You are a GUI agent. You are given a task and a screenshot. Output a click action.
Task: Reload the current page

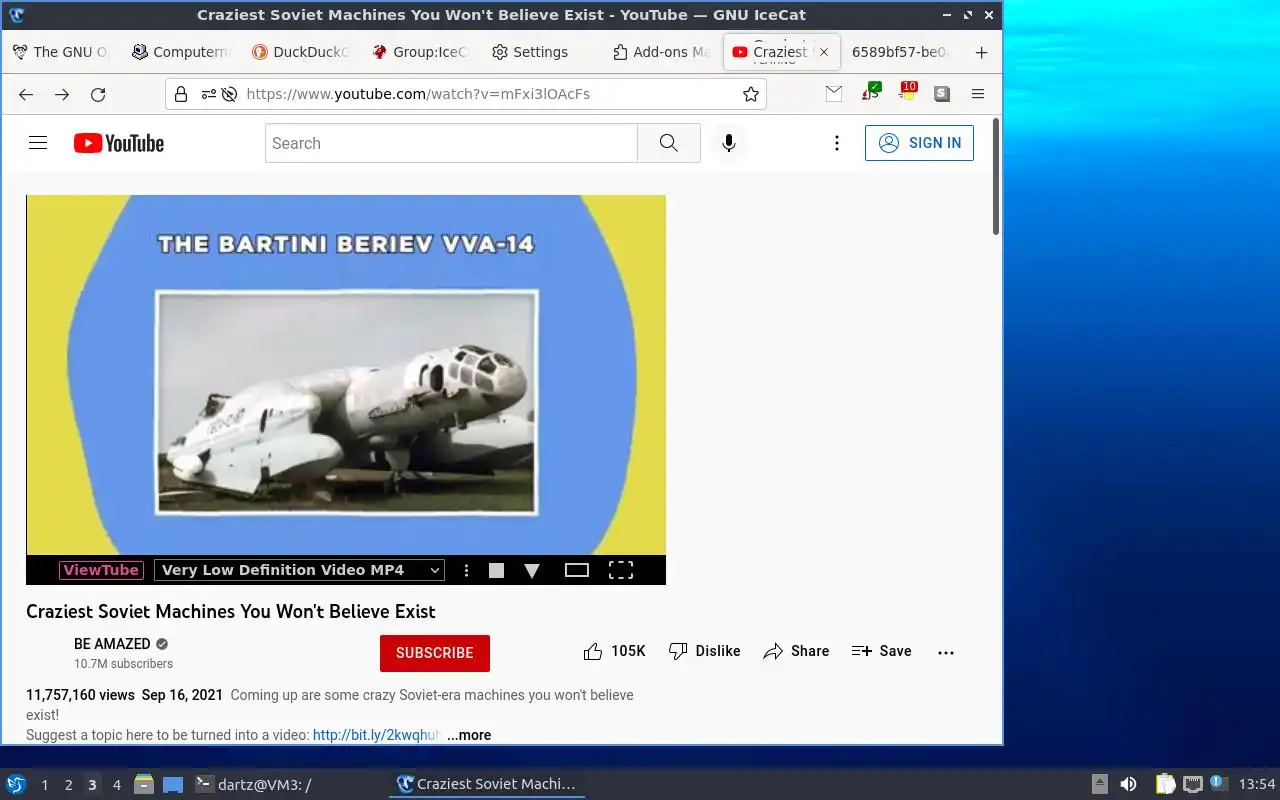(98, 94)
